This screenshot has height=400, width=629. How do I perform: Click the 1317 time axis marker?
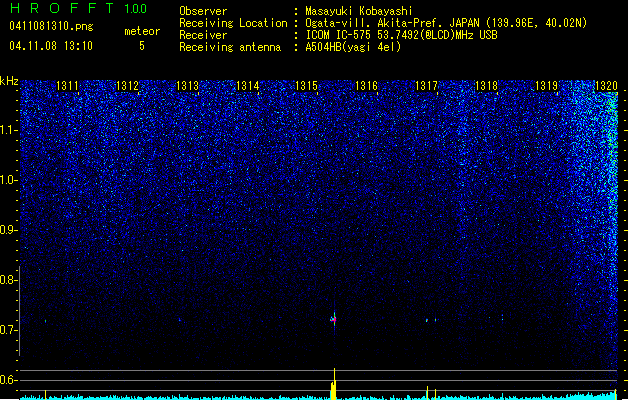(426, 86)
